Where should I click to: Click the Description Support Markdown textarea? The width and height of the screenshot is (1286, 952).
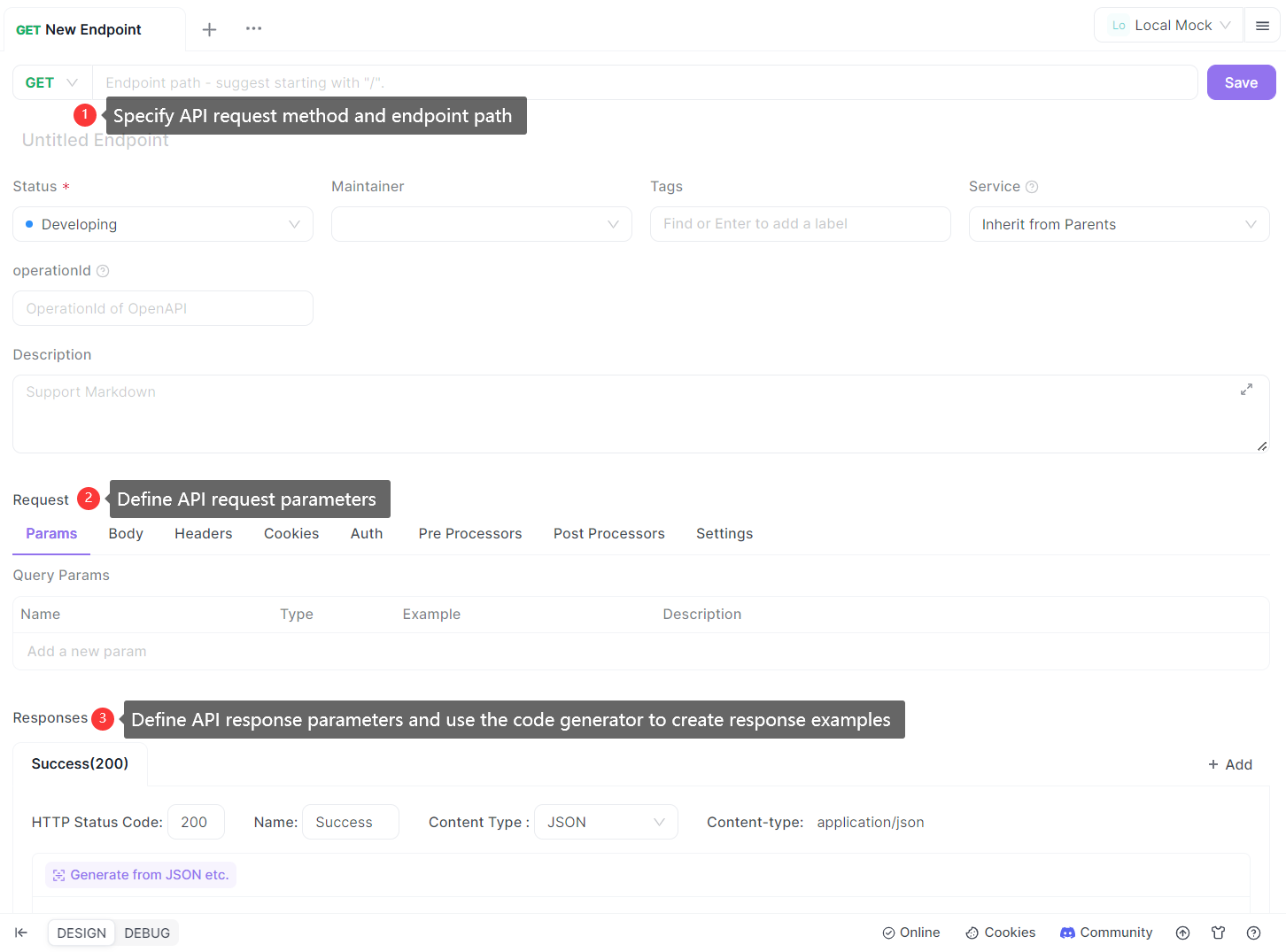tap(641, 414)
